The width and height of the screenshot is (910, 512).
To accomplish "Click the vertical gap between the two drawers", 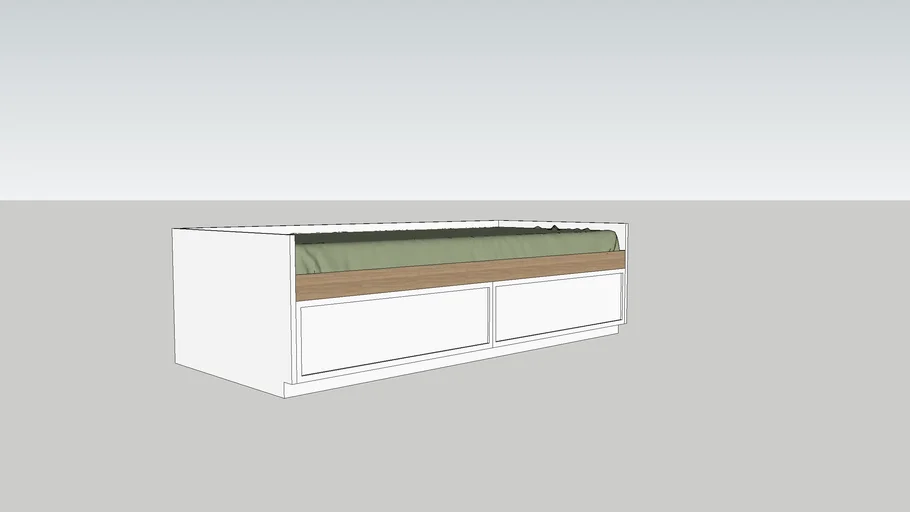I will pos(492,314).
